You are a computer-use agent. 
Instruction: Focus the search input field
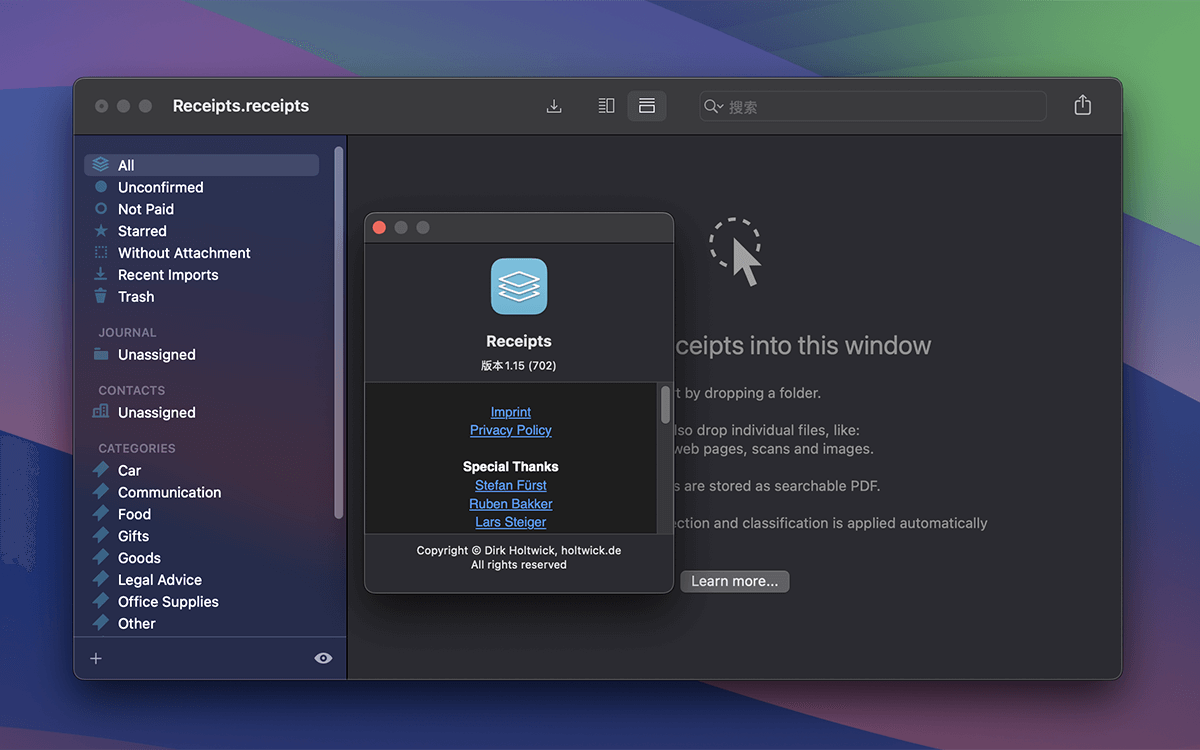[x=873, y=107]
